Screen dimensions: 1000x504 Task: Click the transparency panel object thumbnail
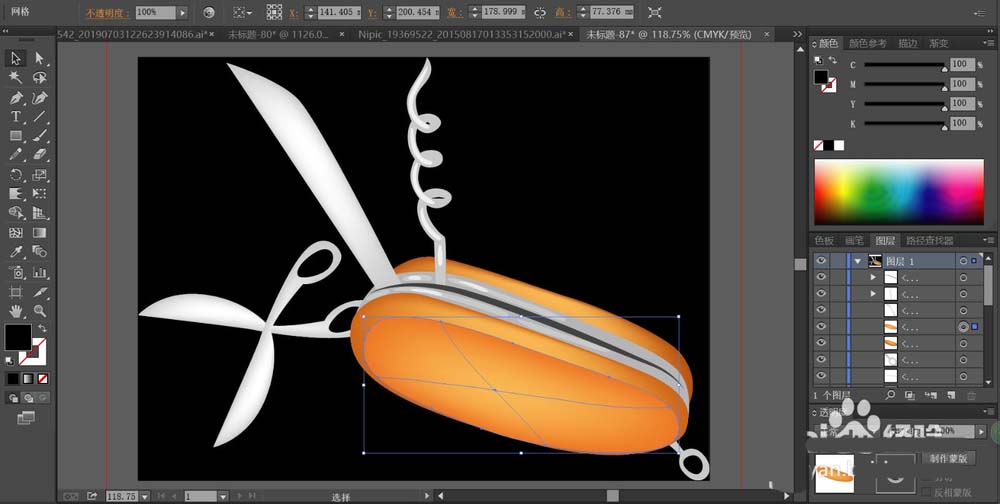click(835, 473)
